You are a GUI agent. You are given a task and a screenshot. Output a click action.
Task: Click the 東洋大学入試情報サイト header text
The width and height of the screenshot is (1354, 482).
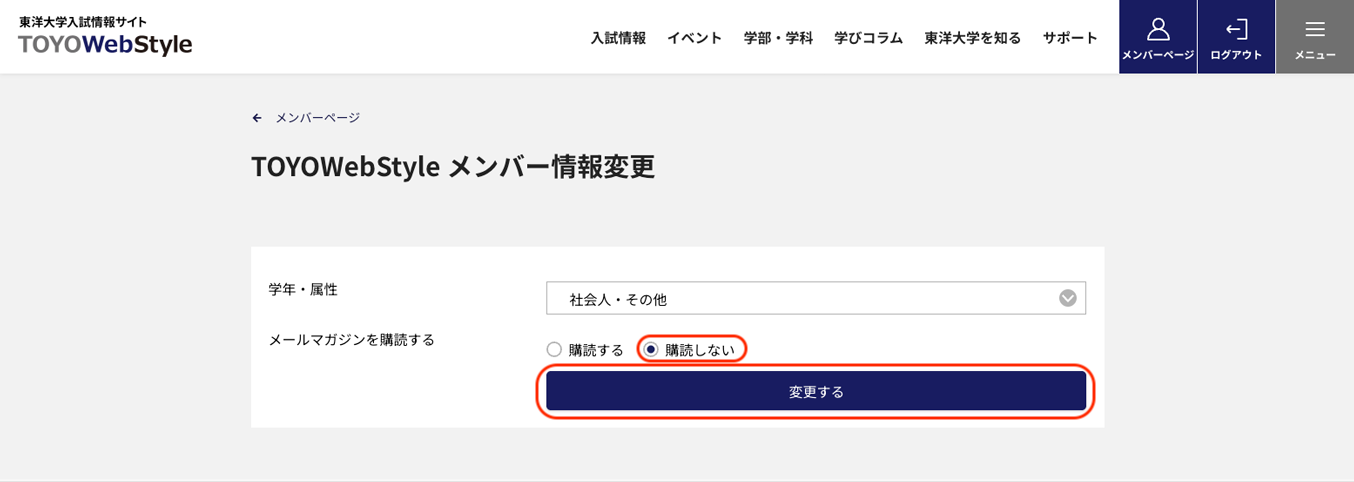click(x=83, y=21)
